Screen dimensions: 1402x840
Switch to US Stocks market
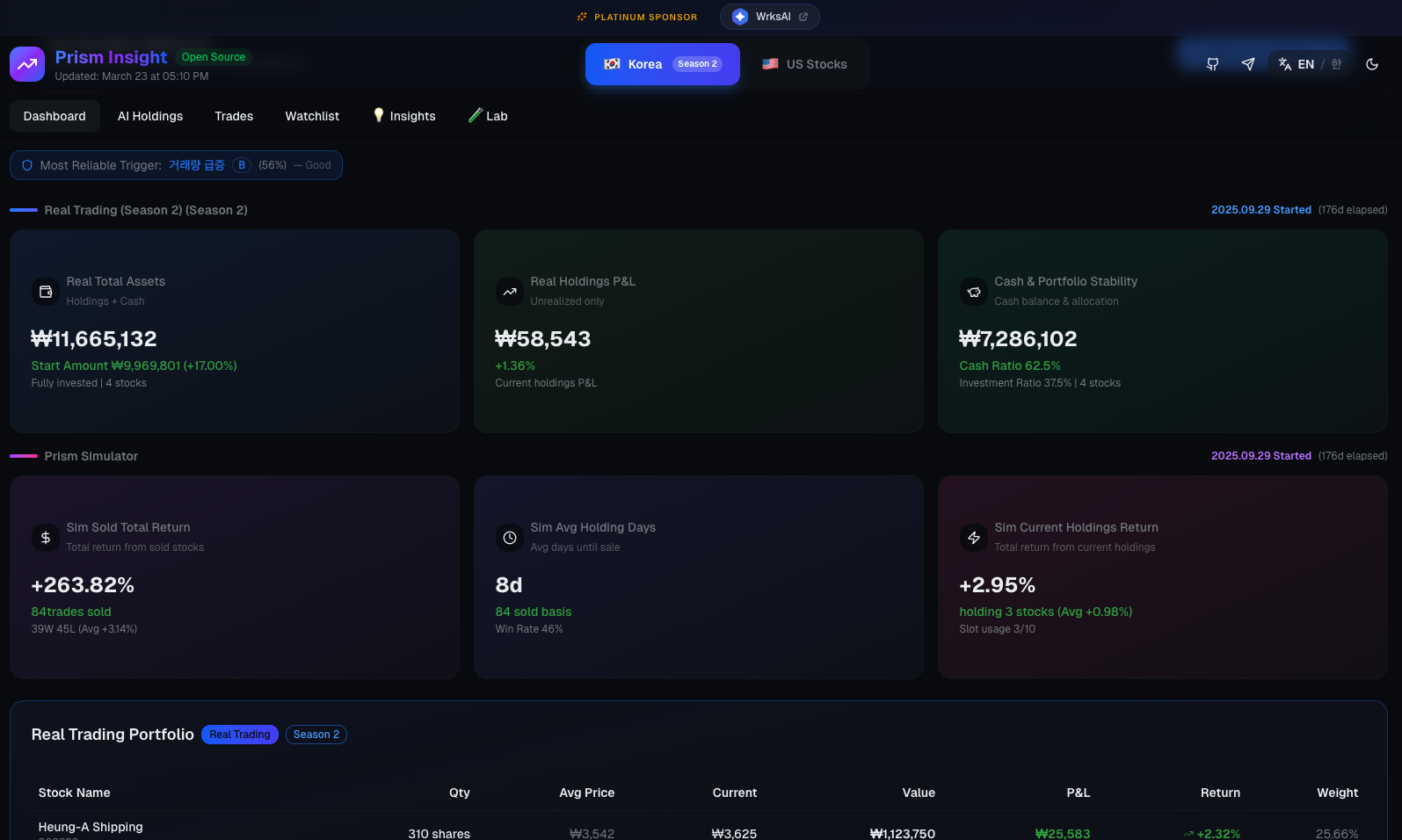(x=804, y=64)
